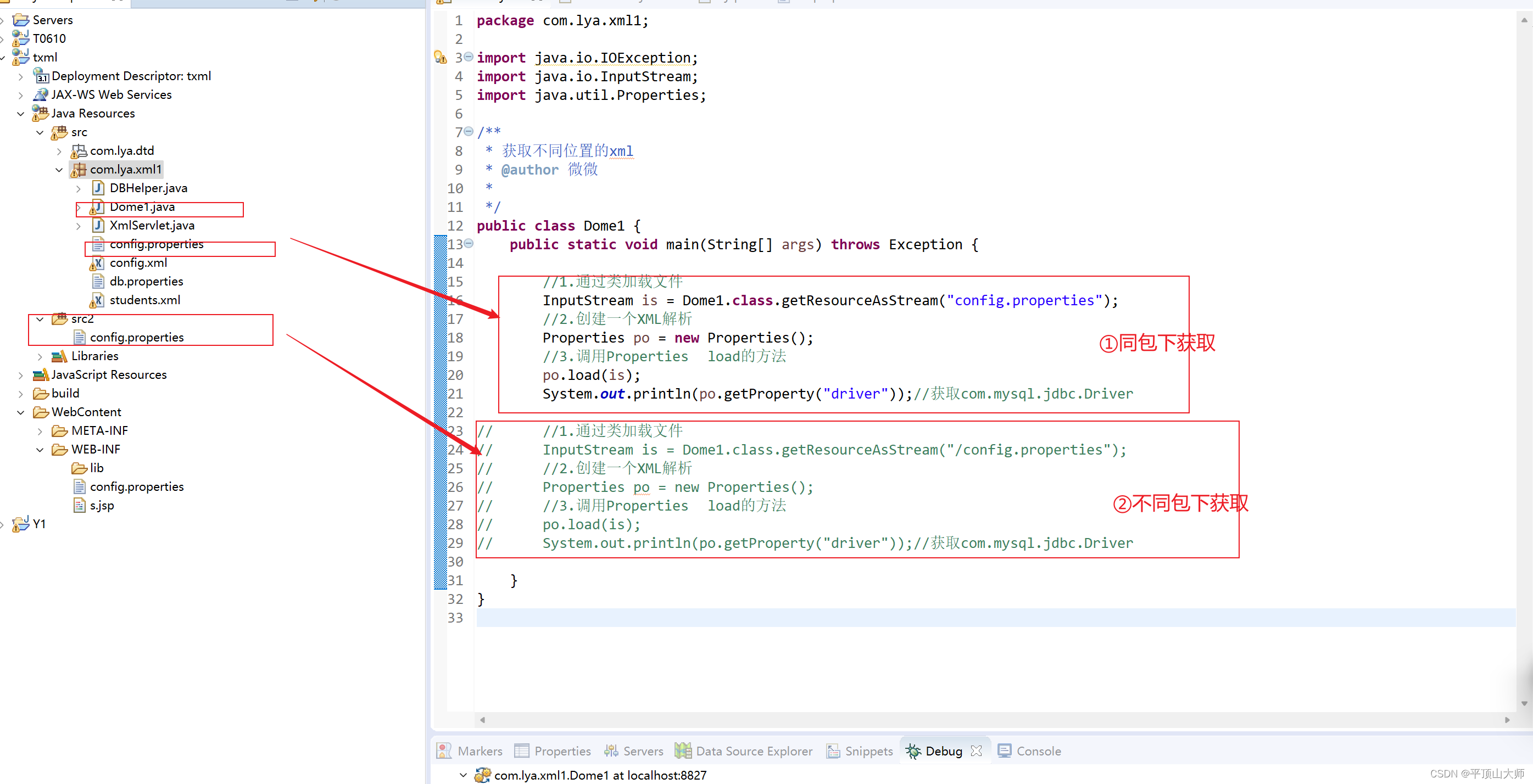Click the debug entry com.lya.xml1.Dome1 at localhost:8827
The height and width of the screenshot is (784, 1533).
[600, 775]
